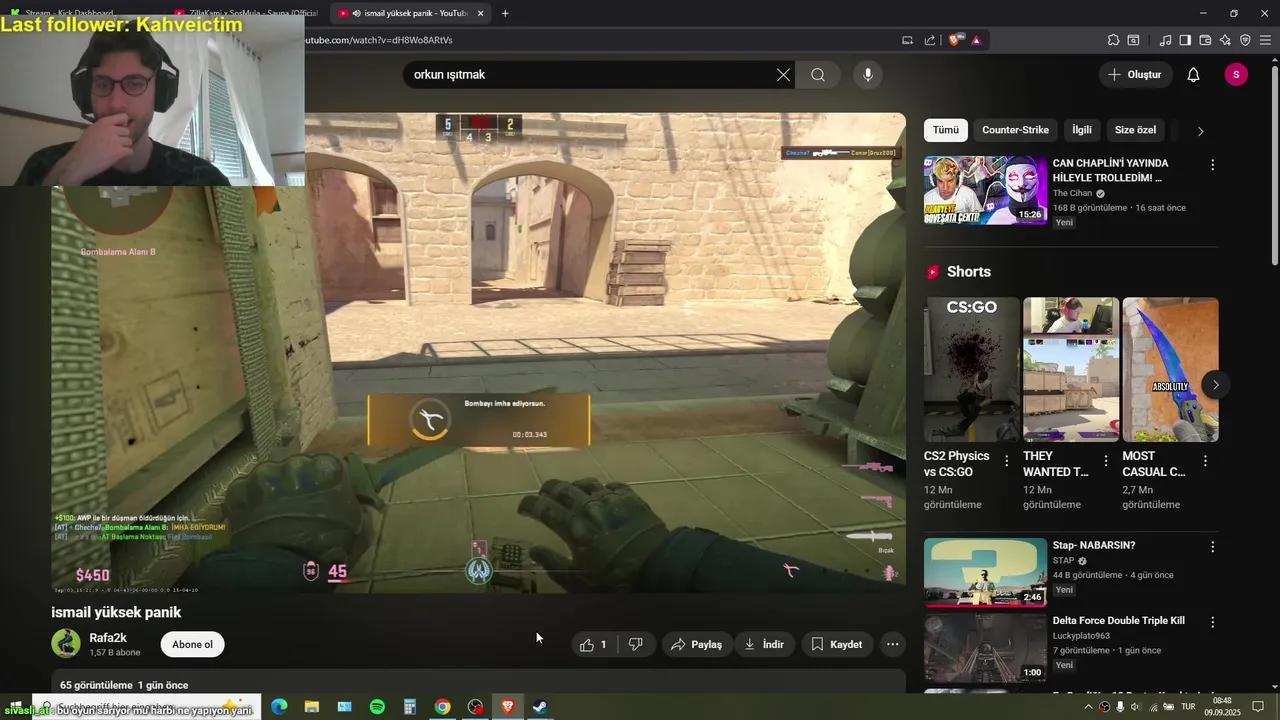Download the video with İndir
The height and width of the screenshot is (720, 1280).
click(x=764, y=645)
